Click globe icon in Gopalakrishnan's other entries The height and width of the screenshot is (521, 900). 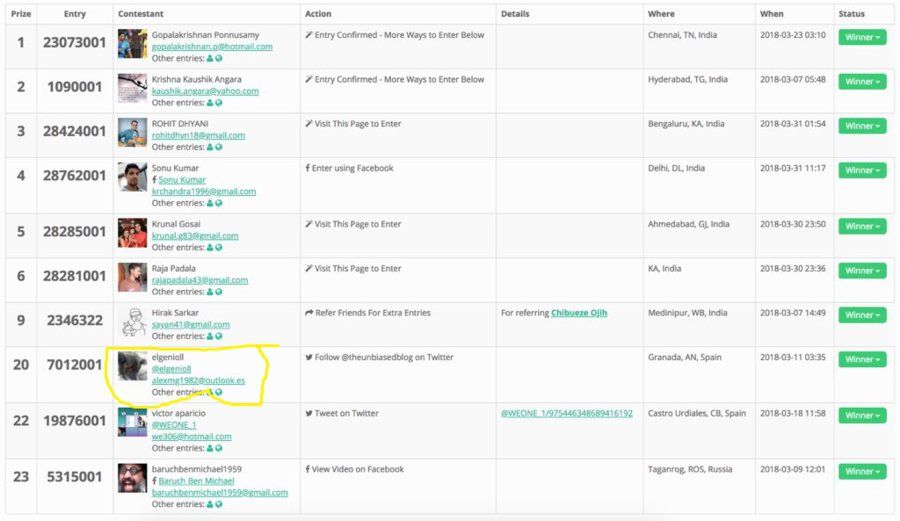(x=219, y=59)
